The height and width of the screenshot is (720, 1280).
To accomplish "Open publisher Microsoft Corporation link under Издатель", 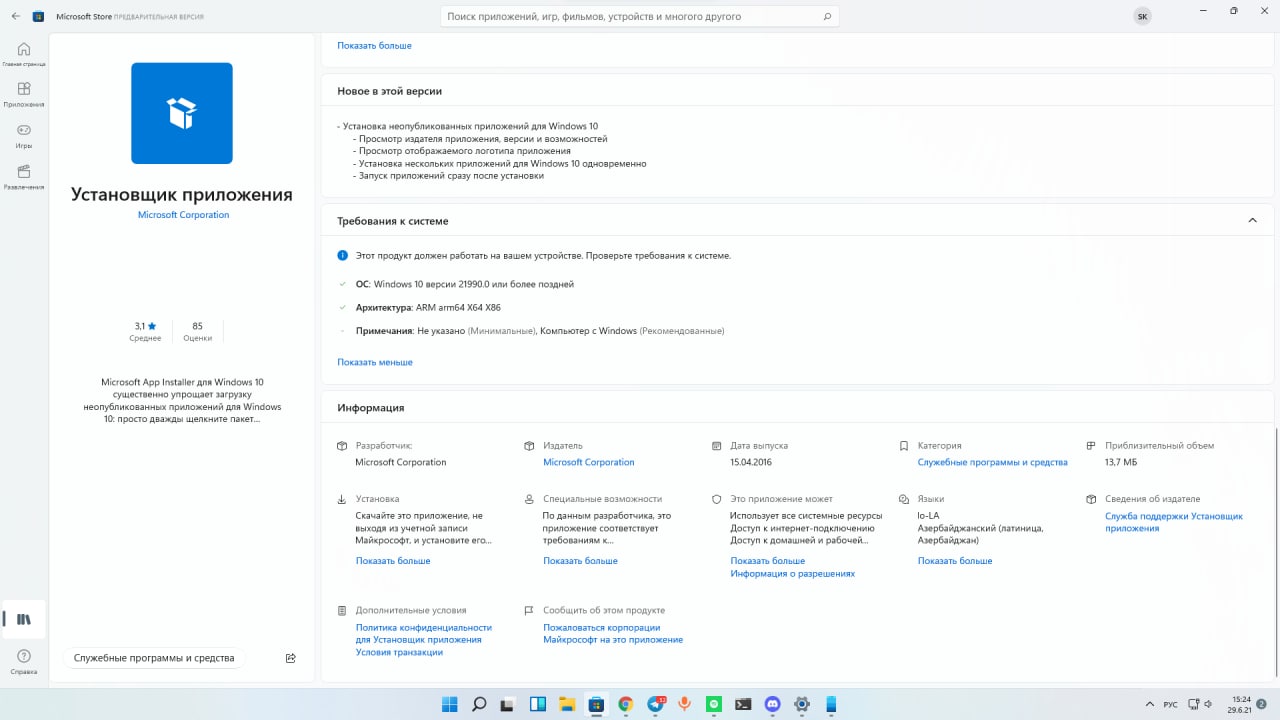I will [x=589, y=462].
